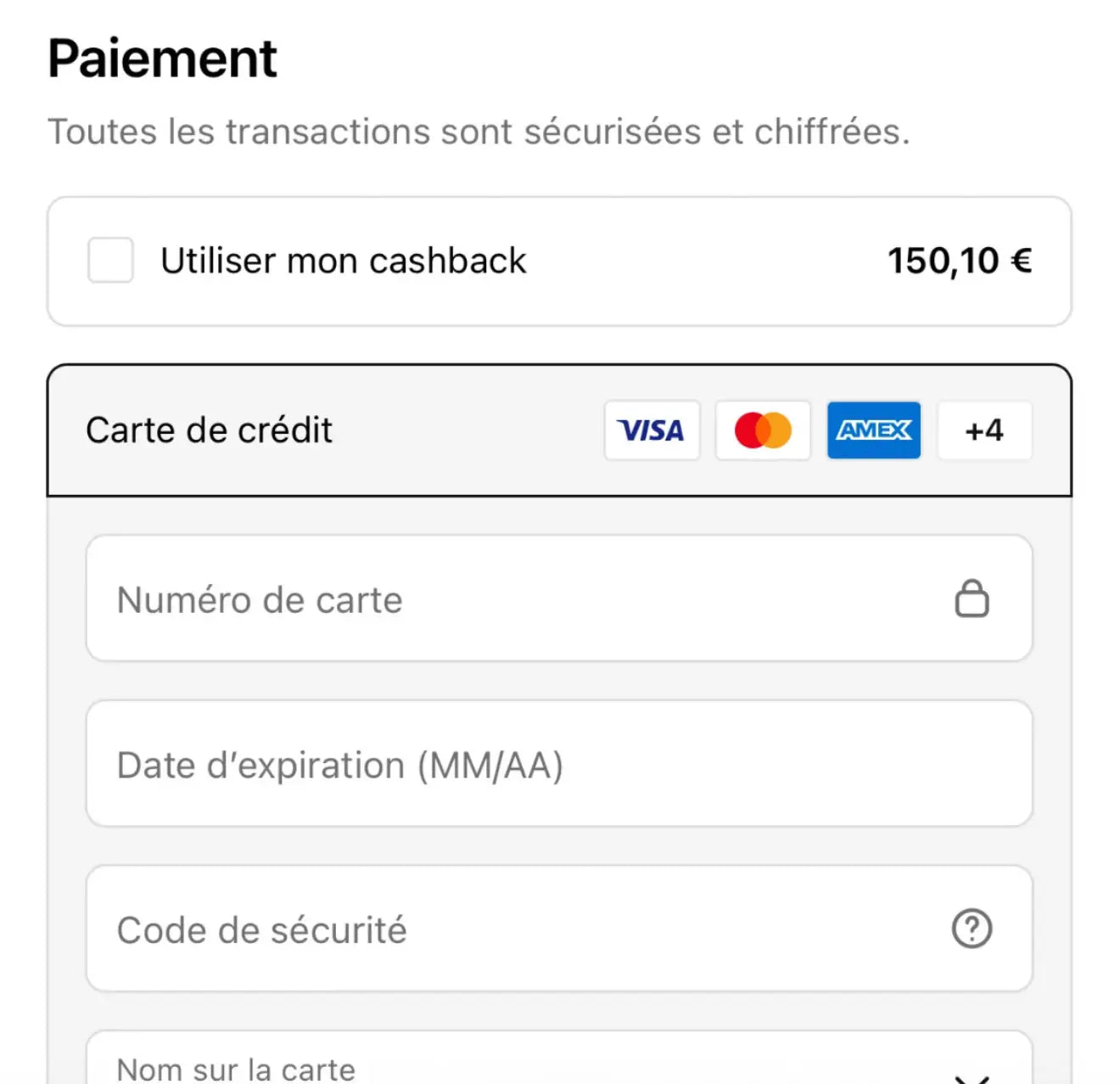Click the Visa card logo icon
Viewport: 1120px width, 1084px height.
652,430
